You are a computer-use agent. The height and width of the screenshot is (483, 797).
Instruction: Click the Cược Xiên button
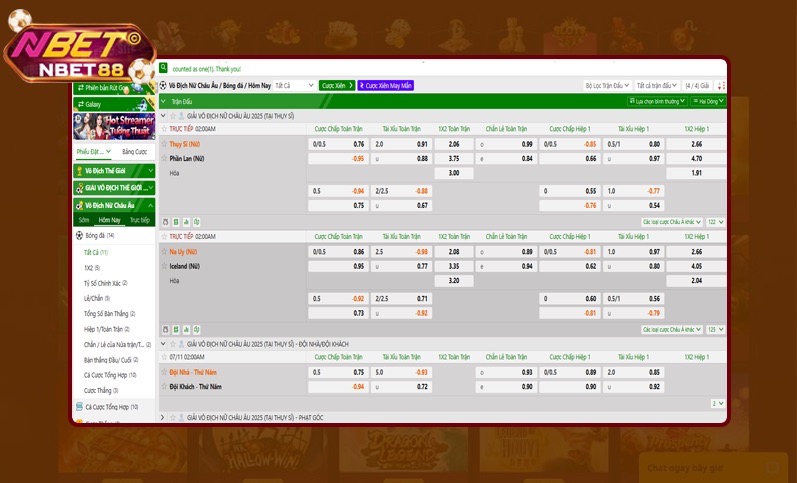(336, 86)
